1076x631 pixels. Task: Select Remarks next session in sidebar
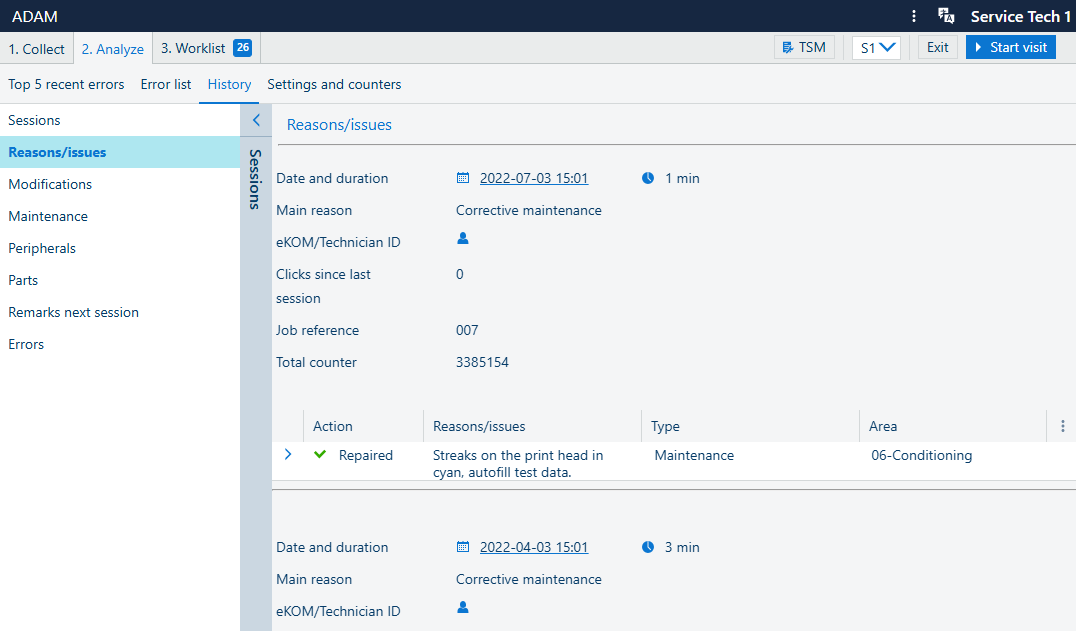coord(73,312)
